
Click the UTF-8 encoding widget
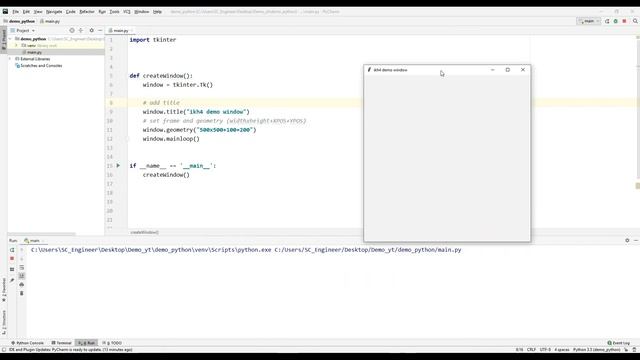pyautogui.click(x=545, y=350)
